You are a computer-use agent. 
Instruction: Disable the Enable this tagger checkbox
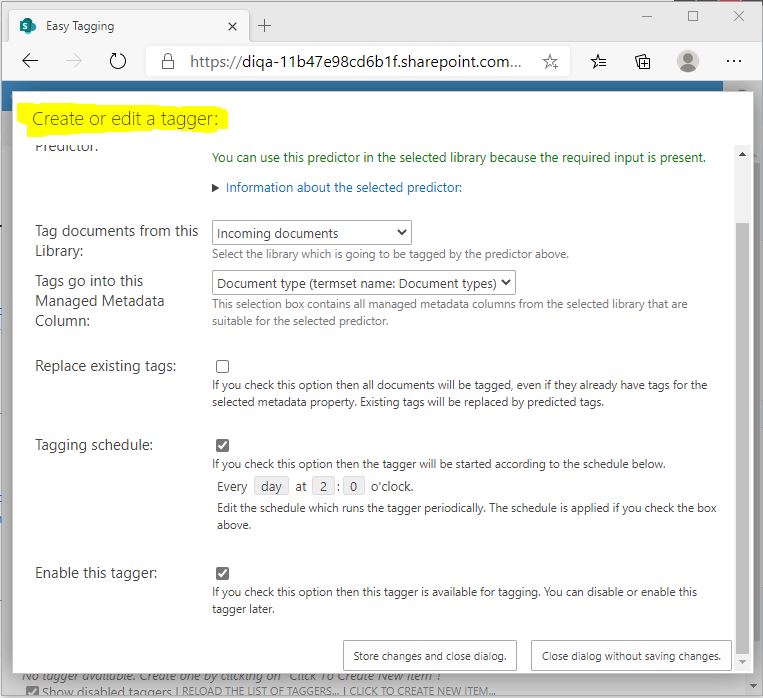222,573
